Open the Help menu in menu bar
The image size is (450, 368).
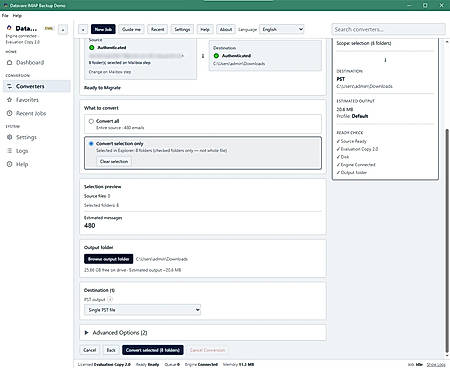pos(17,16)
